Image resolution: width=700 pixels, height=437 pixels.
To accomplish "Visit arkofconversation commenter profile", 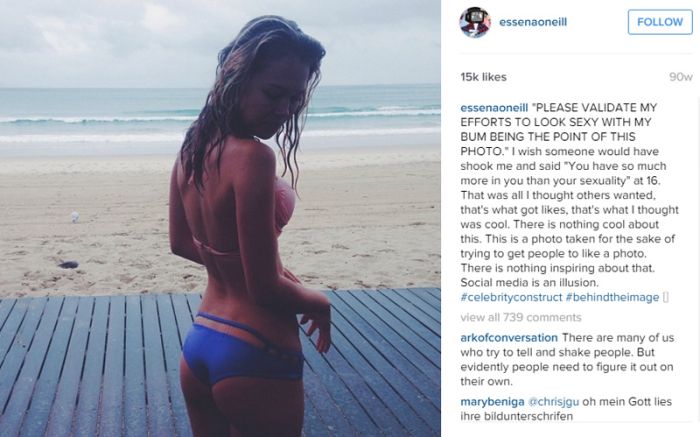I will pos(509,337).
